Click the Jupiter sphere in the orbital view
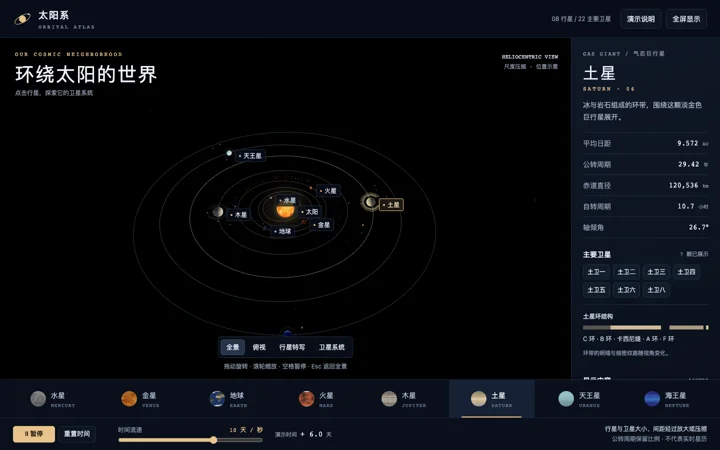Screen dimensions: 720x450 point(218,212)
